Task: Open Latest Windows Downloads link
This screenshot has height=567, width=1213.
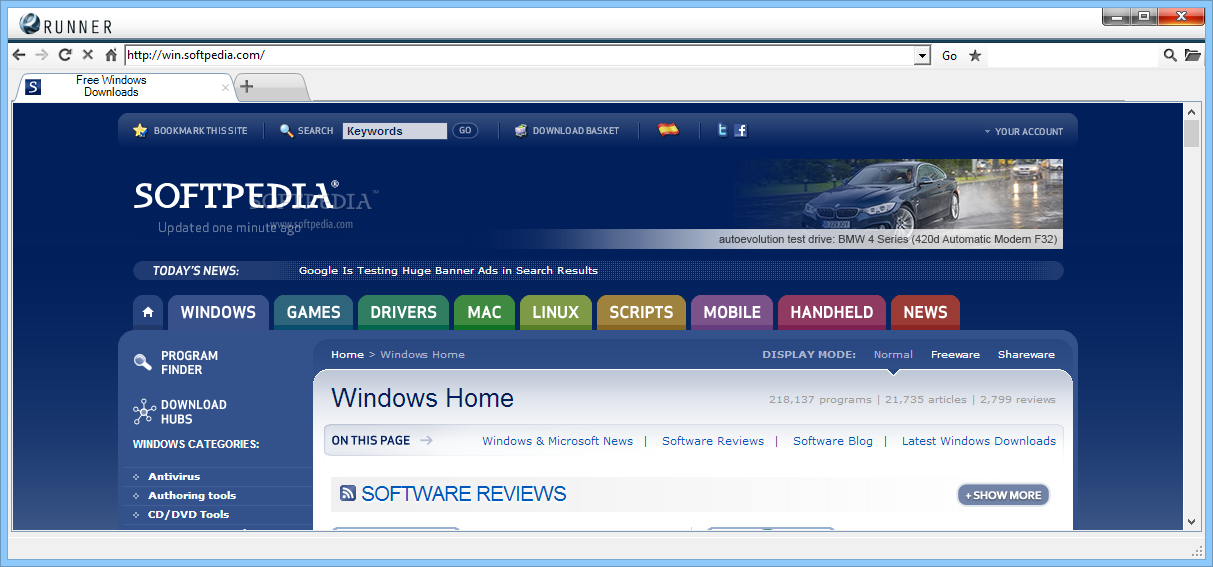Action: click(979, 441)
